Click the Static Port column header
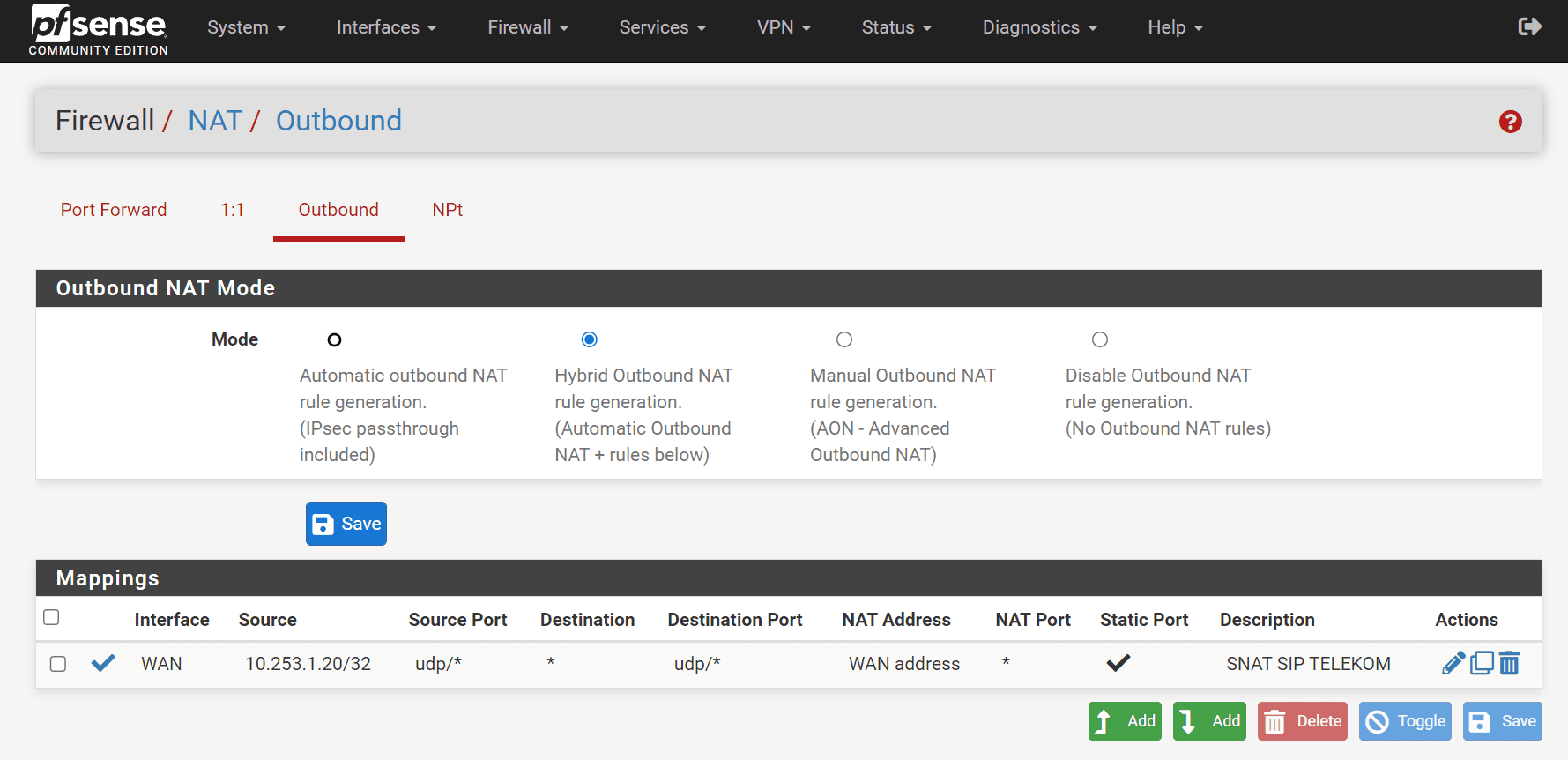 1144,620
